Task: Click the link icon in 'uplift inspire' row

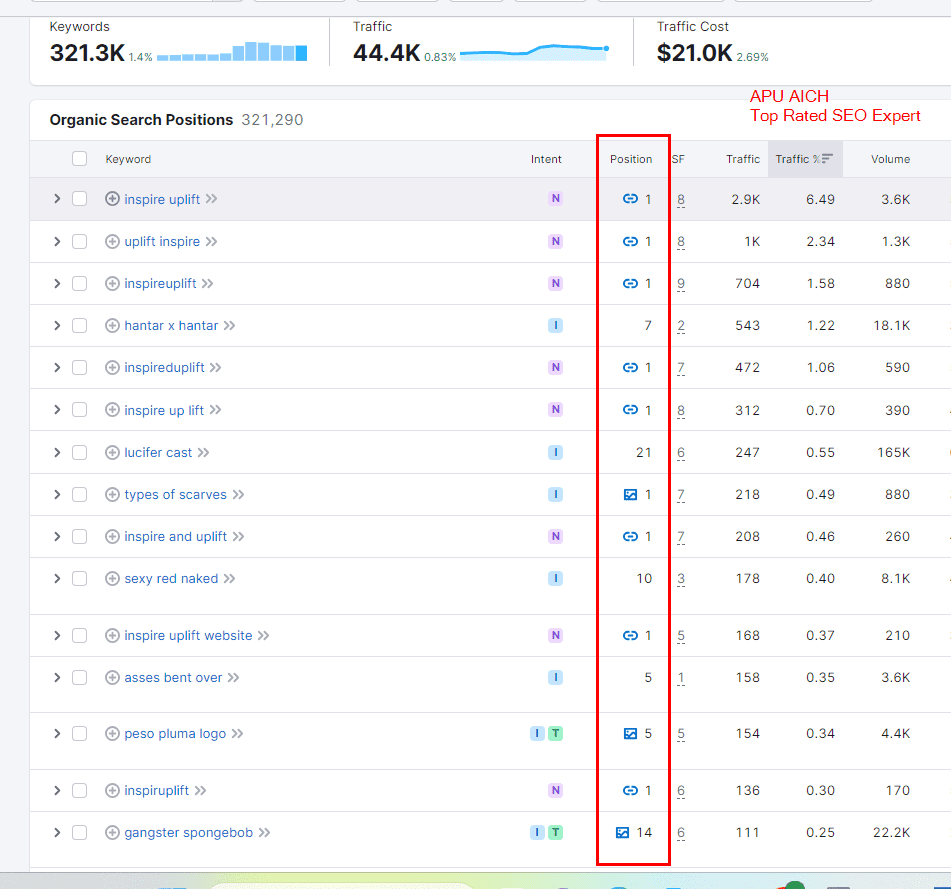Action: 630,241
